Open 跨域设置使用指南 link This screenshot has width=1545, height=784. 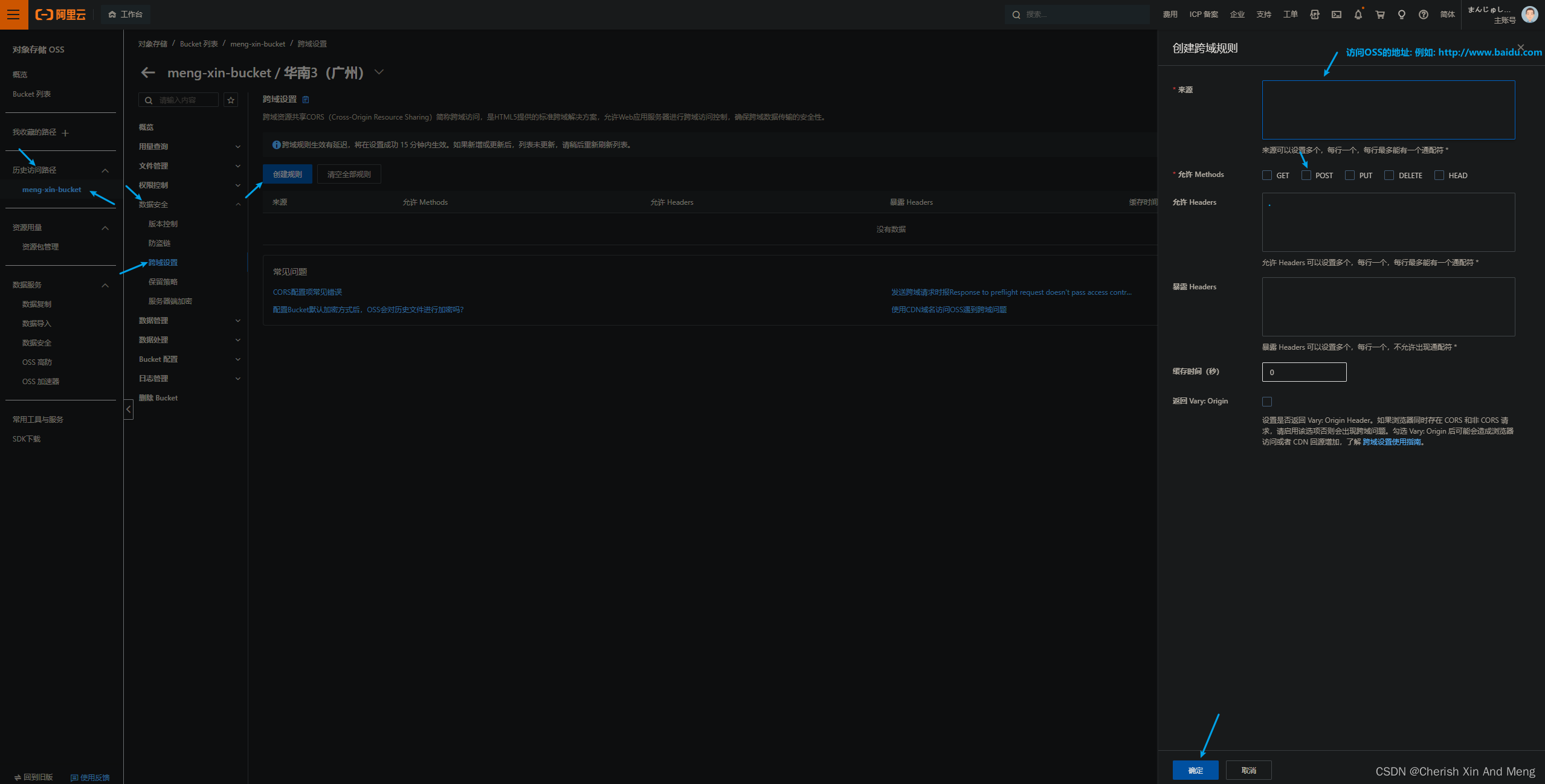[1392, 442]
